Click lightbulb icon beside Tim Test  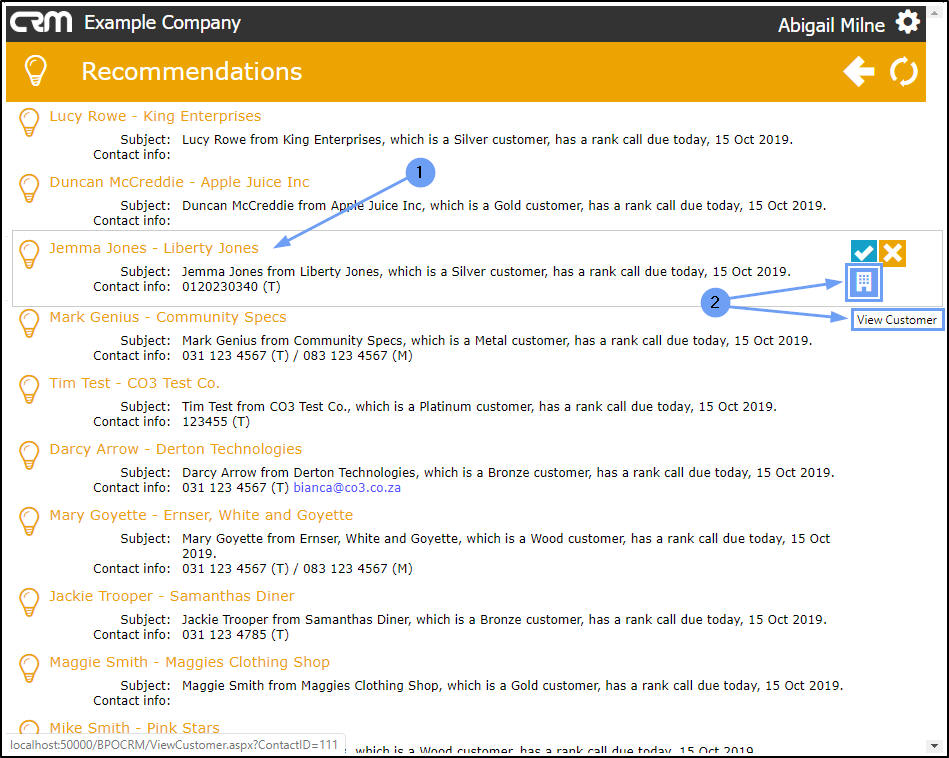click(29, 389)
